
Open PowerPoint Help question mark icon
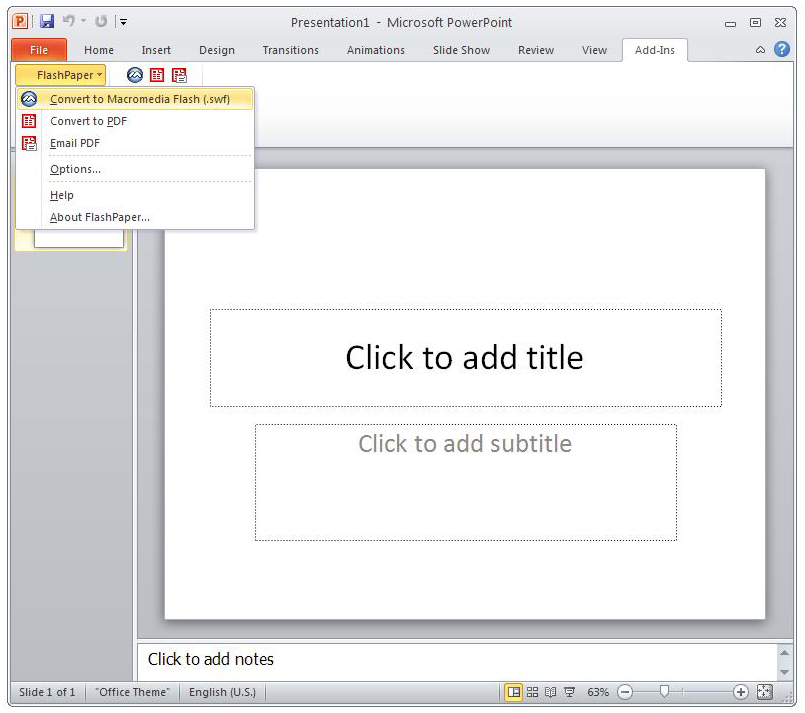[x=781, y=49]
